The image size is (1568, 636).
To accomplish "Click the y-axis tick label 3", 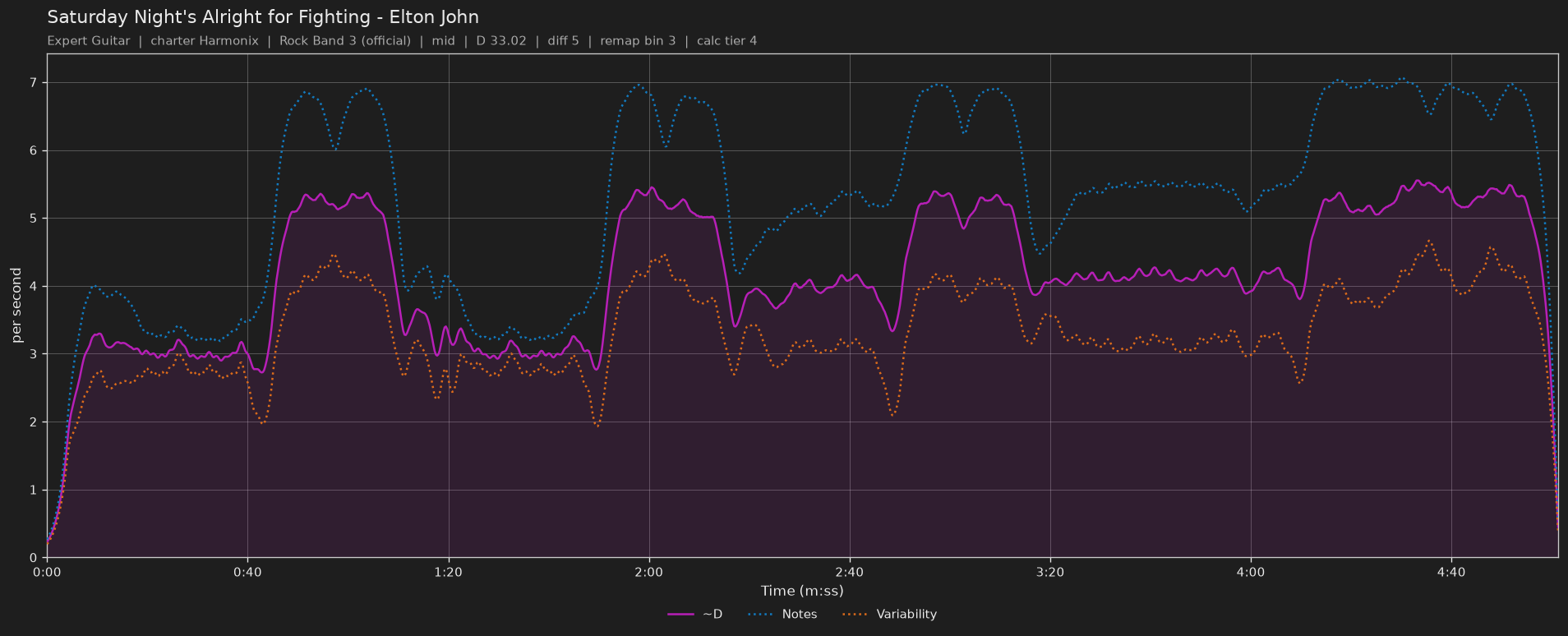I will click(x=34, y=354).
